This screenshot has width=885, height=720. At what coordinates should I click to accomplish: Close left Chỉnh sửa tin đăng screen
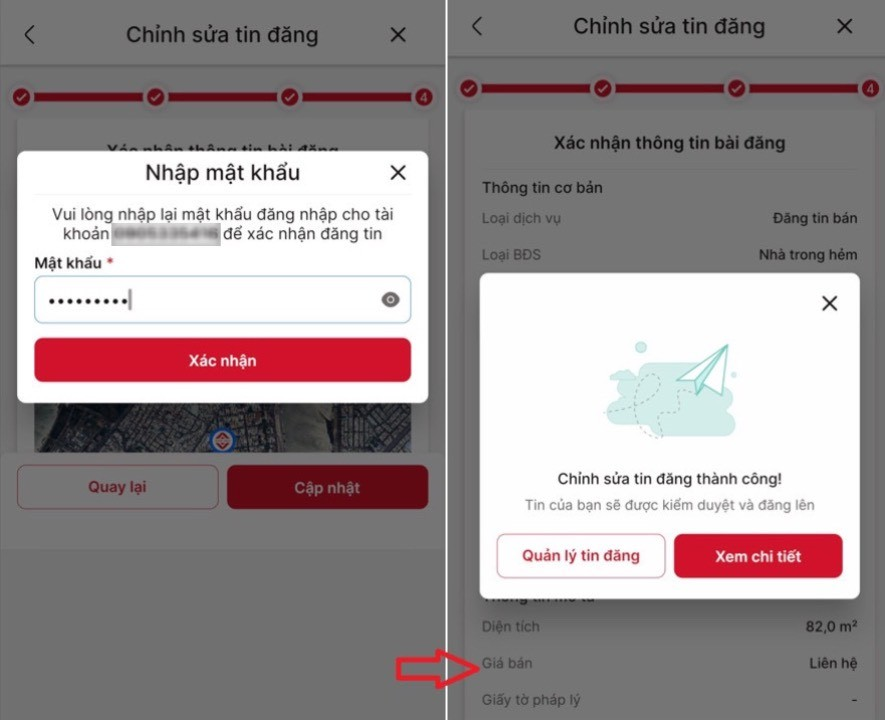coord(398,35)
